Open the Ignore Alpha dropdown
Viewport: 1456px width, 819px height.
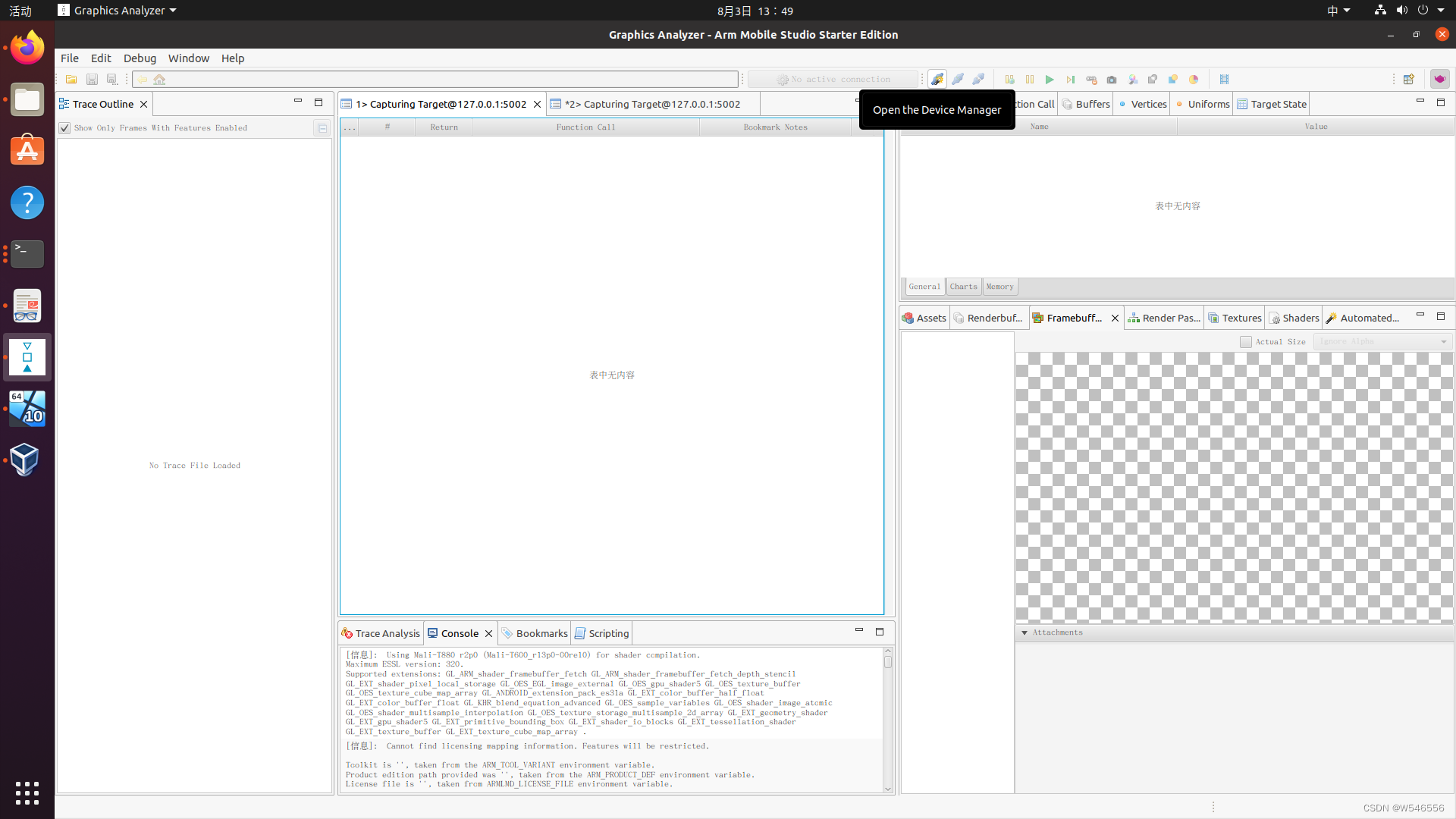tap(1382, 341)
